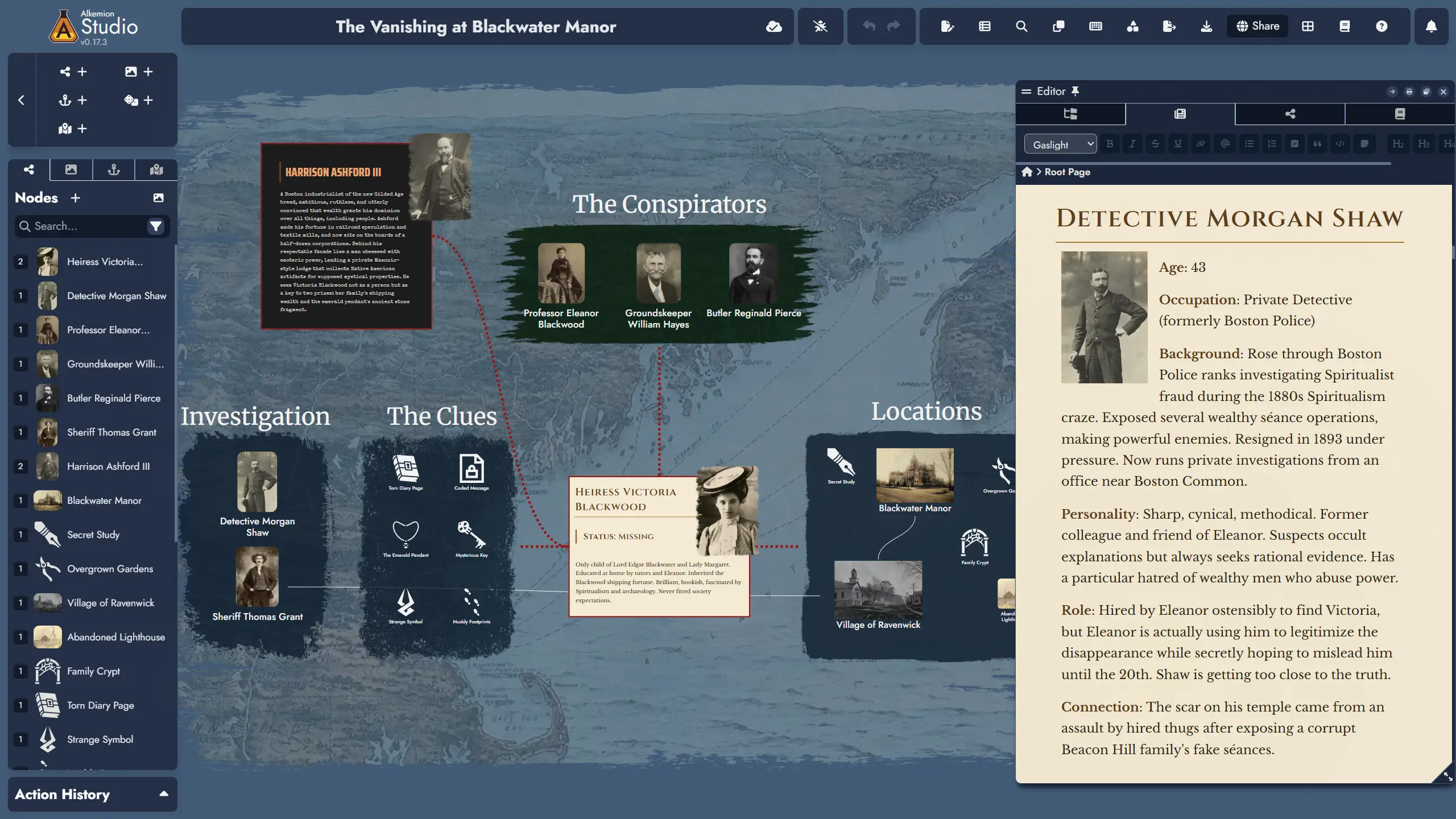Switch to the images sidebar tab
1456x819 pixels.
(x=71, y=169)
